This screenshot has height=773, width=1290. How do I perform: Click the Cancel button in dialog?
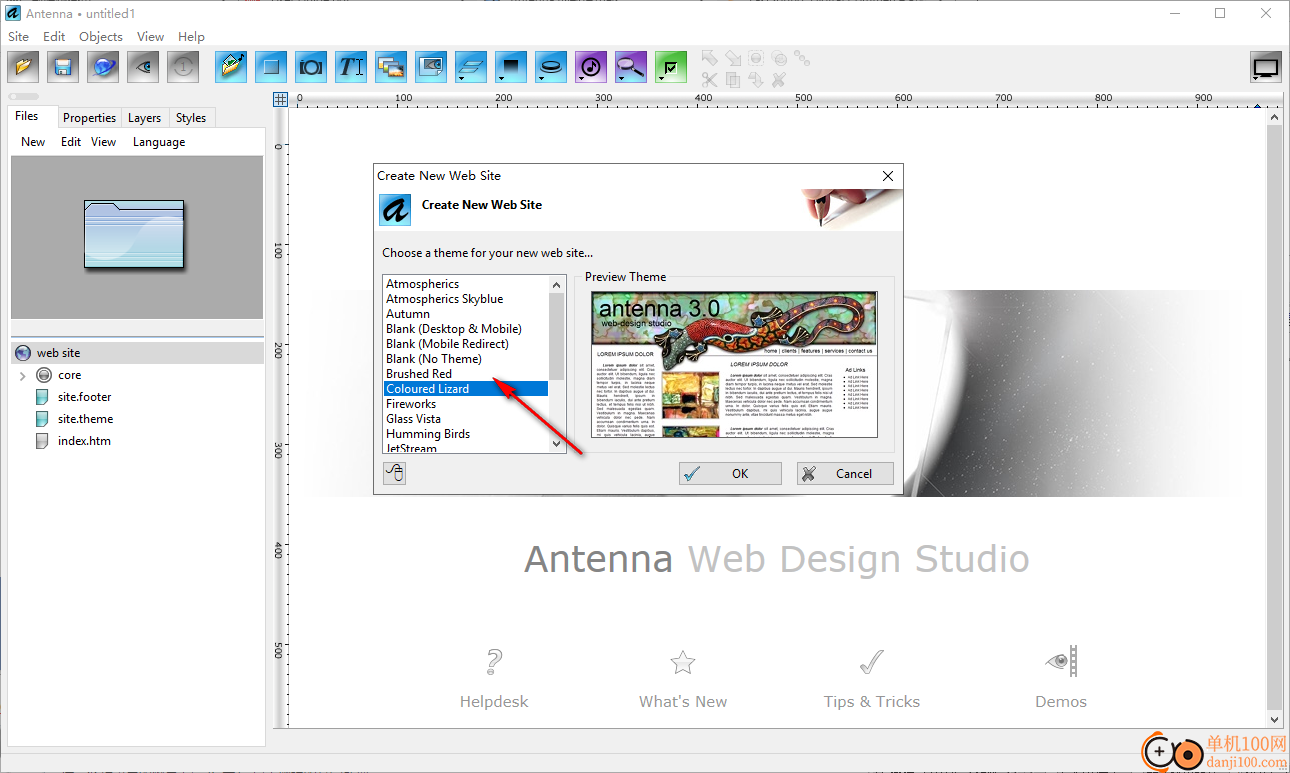point(845,474)
